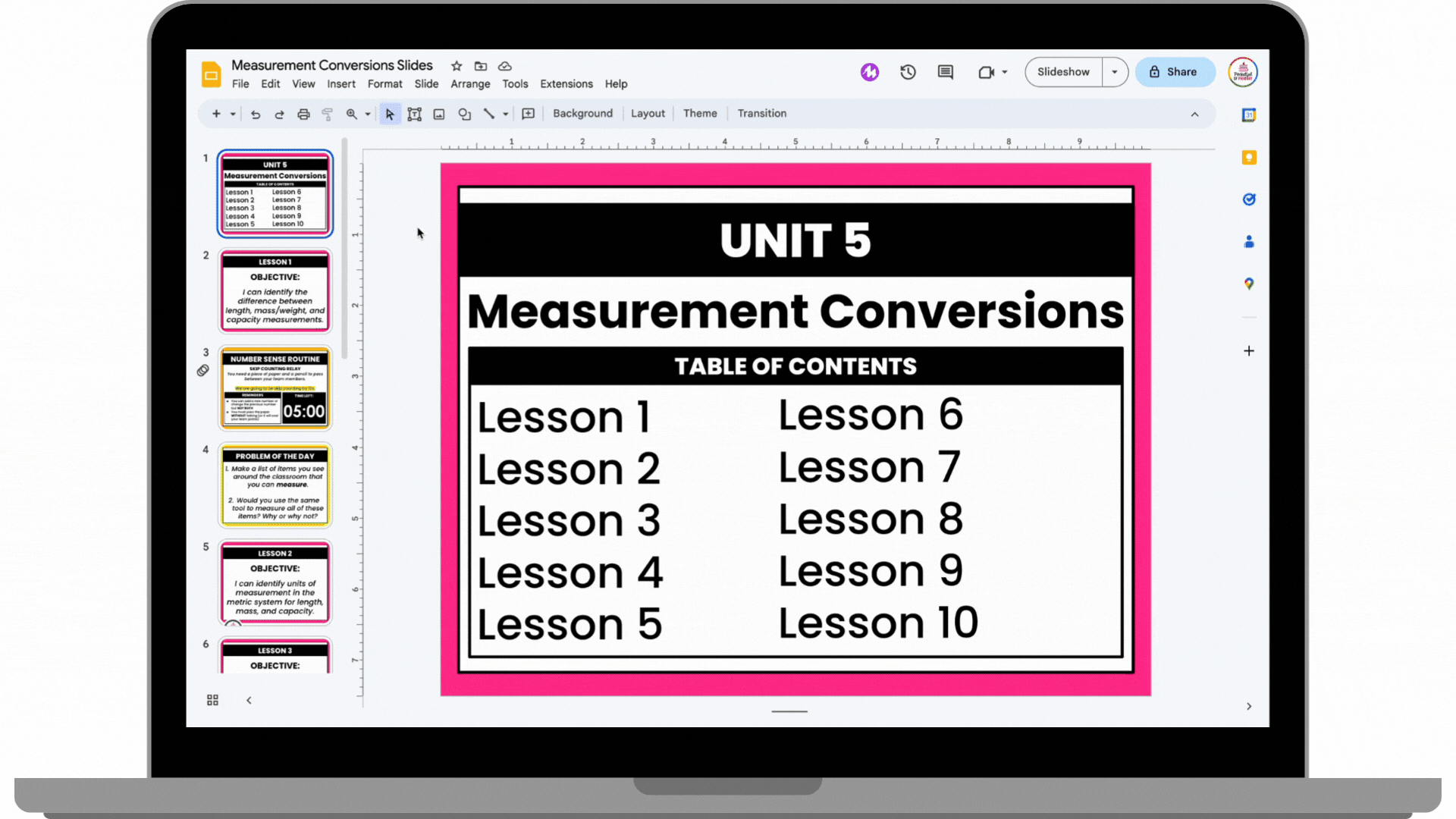This screenshot has width=1456, height=819.
Task: Click the video call camera icon
Action: click(x=986, y=72)
